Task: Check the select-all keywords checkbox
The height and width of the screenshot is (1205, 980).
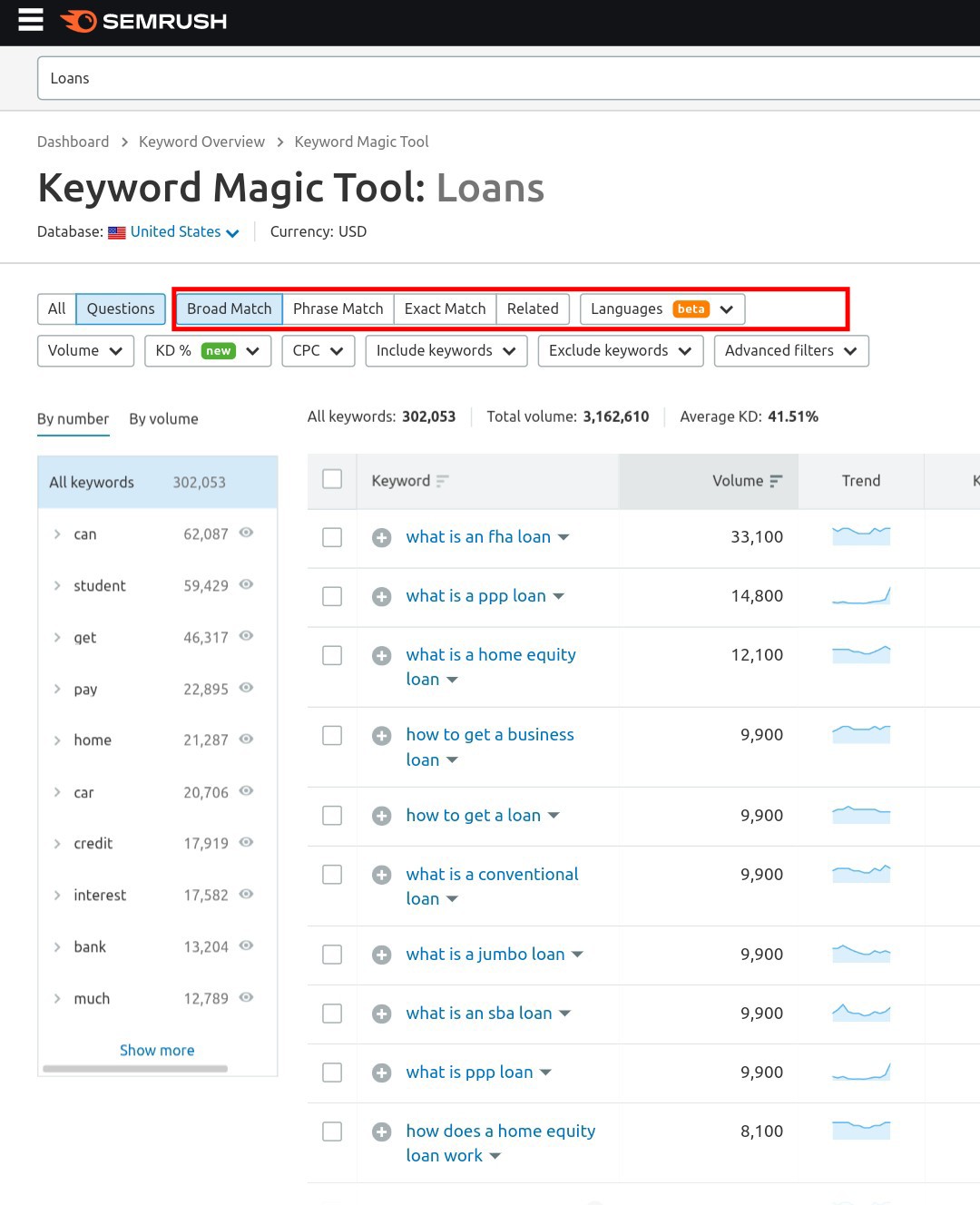Action: [332, 479]
